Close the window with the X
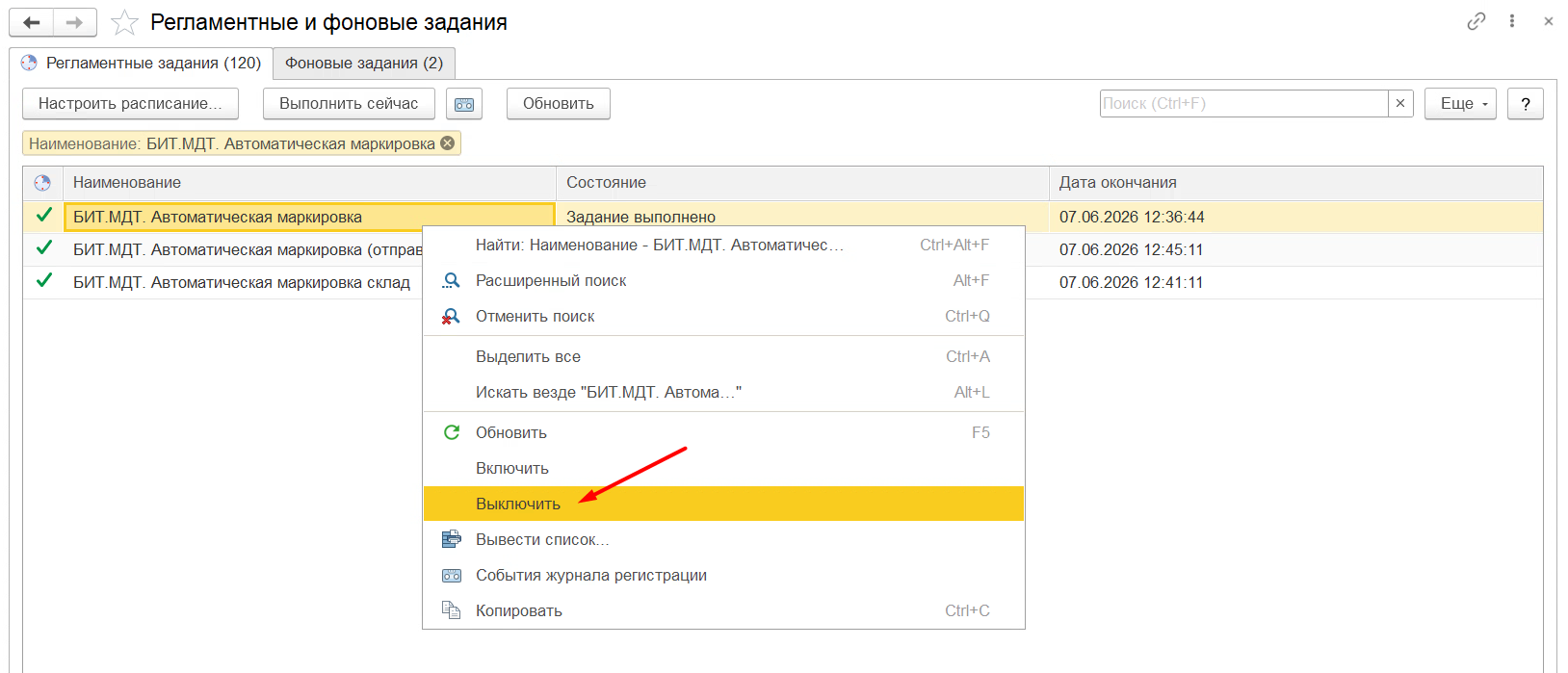Image resolution: width=1568 pixels, height=673 pixels. click(1549, 21)
